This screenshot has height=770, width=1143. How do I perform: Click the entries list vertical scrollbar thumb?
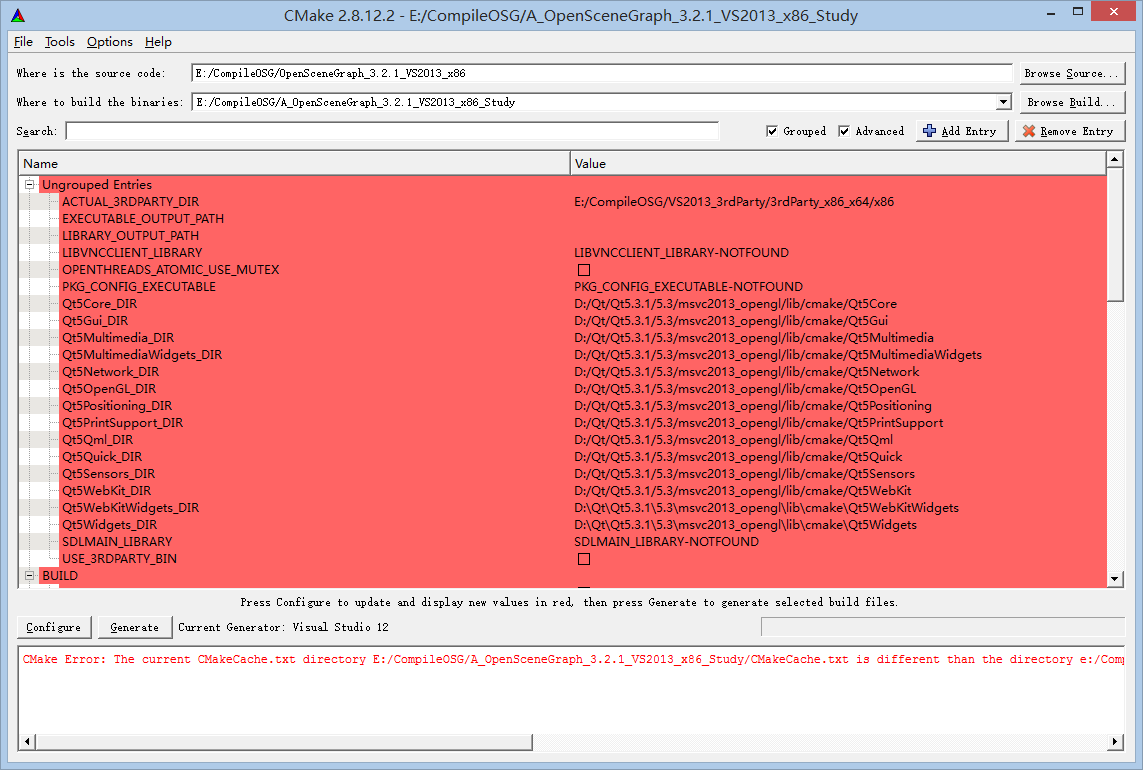point(1114,233)
